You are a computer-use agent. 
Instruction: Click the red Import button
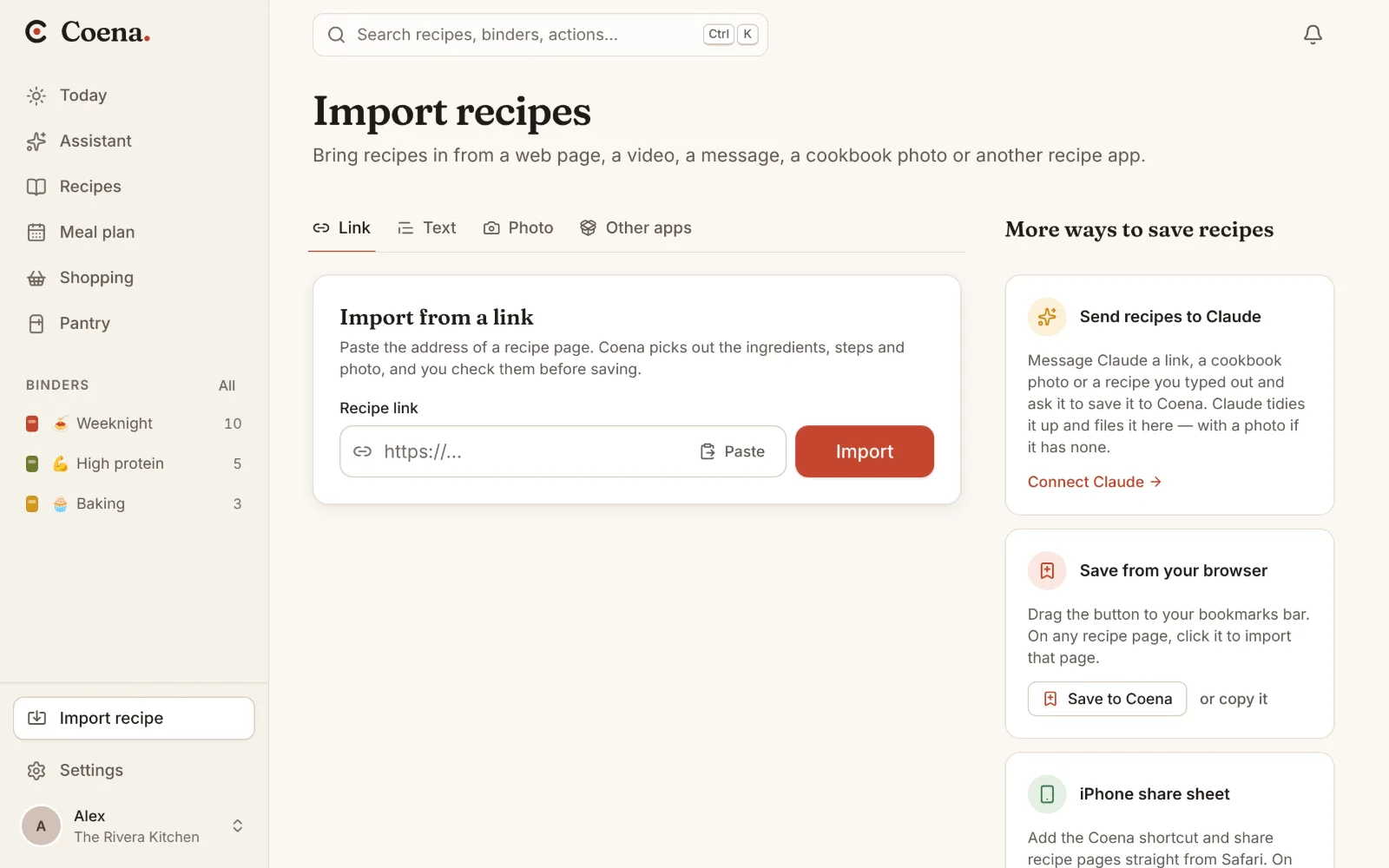pyautogui.click(x=865, y=451)
